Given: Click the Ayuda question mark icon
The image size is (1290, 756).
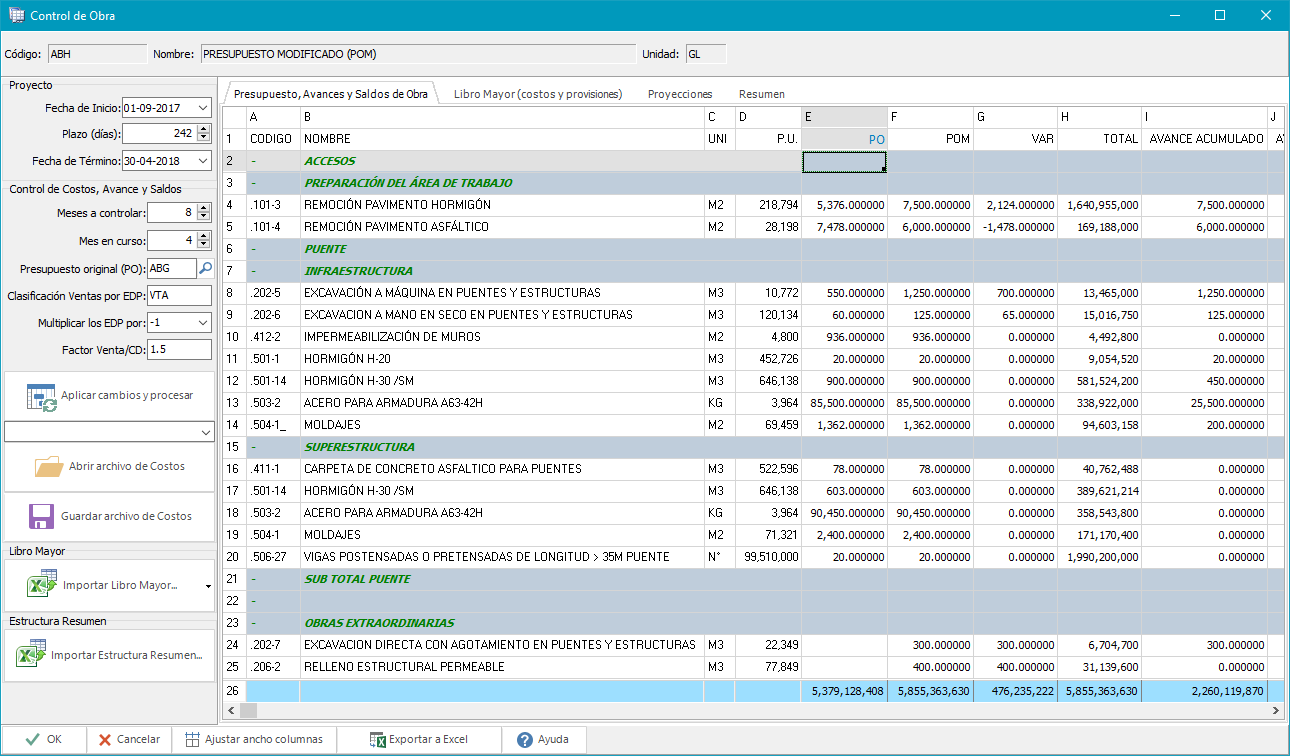Looking at the screenshot, I should coord(524,740).
